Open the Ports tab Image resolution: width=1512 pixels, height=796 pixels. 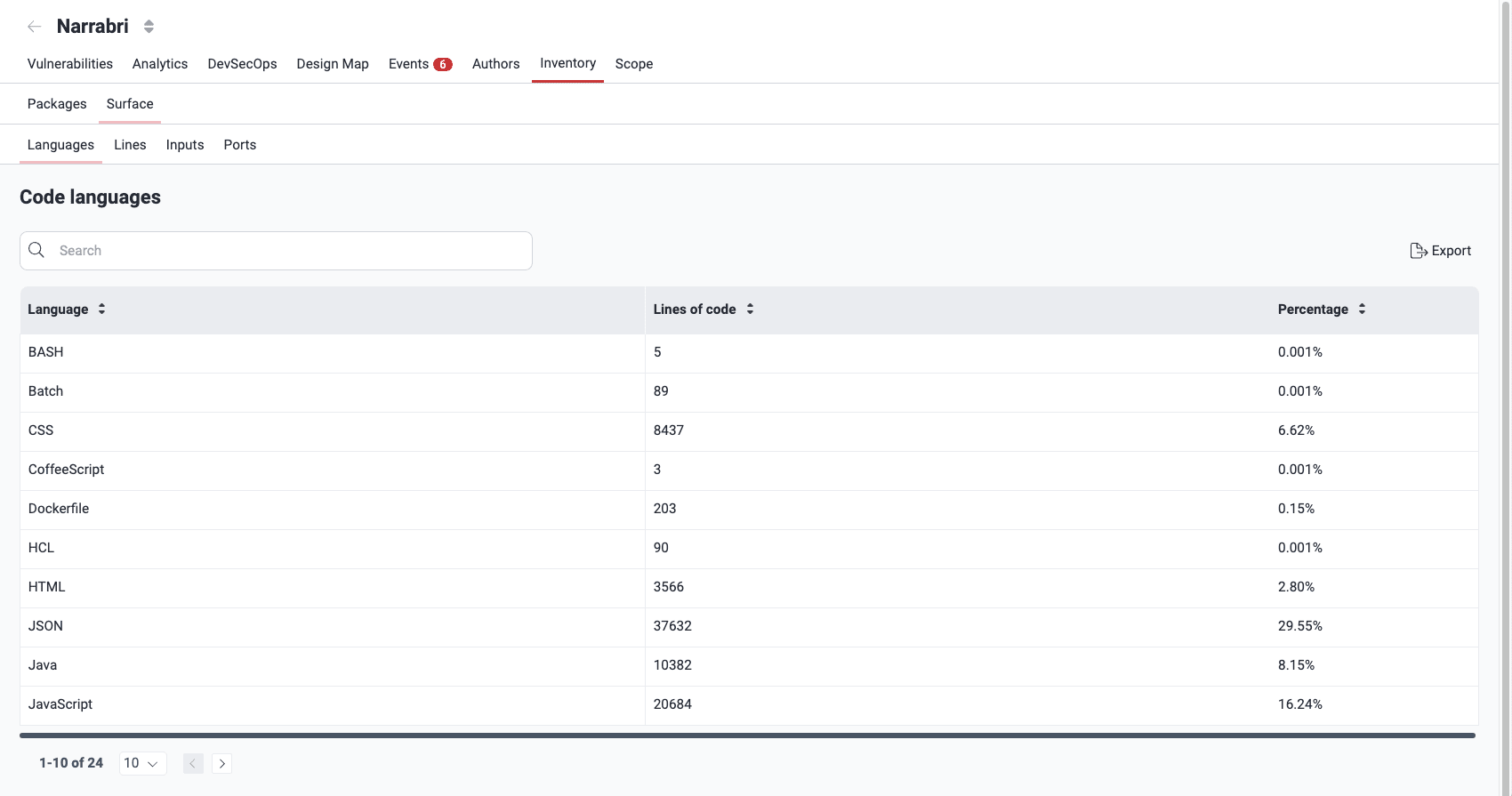tap(240, 145)
